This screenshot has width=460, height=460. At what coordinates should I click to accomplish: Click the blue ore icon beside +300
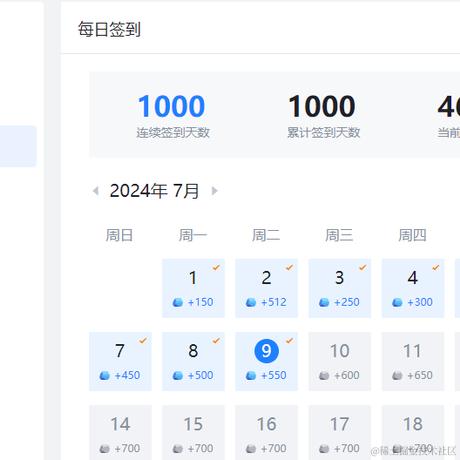click(397, 302)
